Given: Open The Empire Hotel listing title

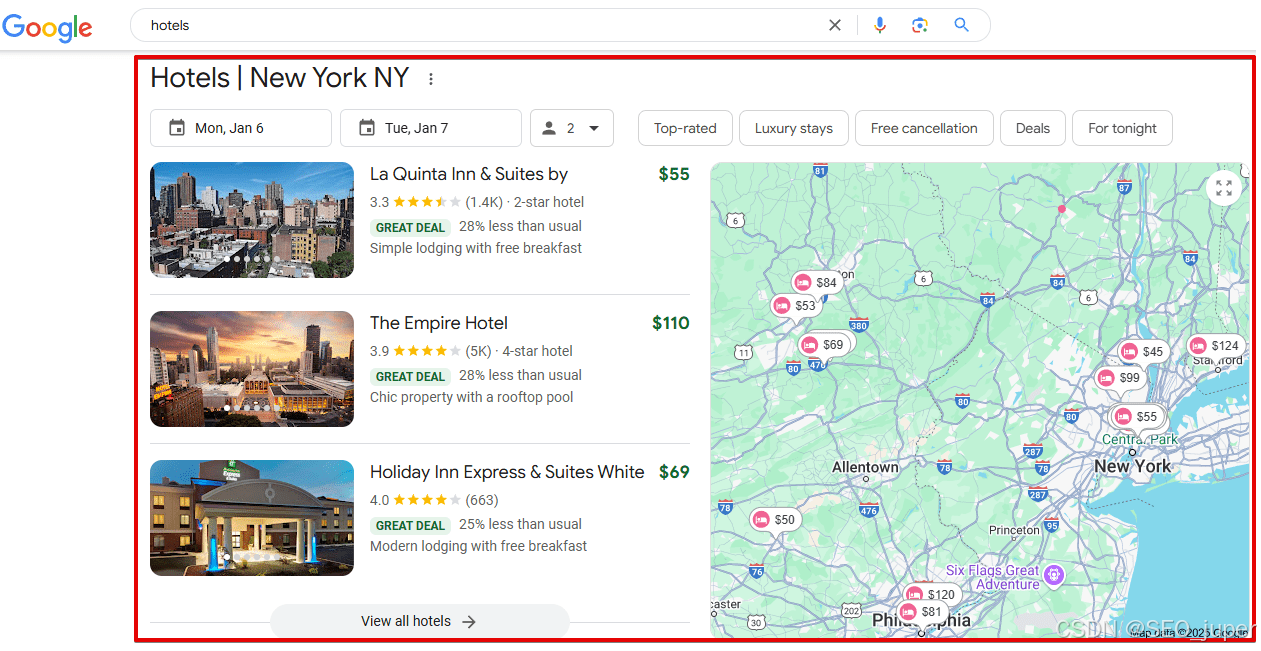Looking at the screenshot, I should click(x=439, y=323).
